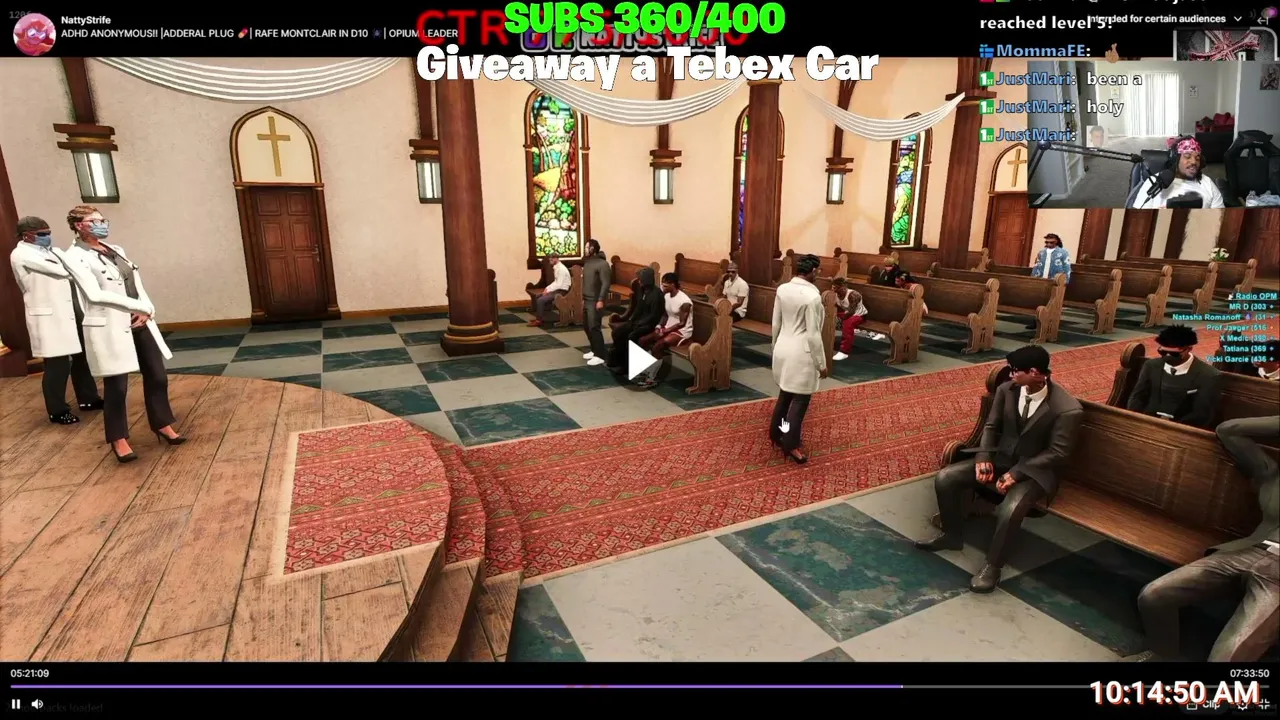The height and width of the screenshot is (720, 1280).
Task: Expand the "Intended for certain audiences" chevron
Action: pos(1238,19)
